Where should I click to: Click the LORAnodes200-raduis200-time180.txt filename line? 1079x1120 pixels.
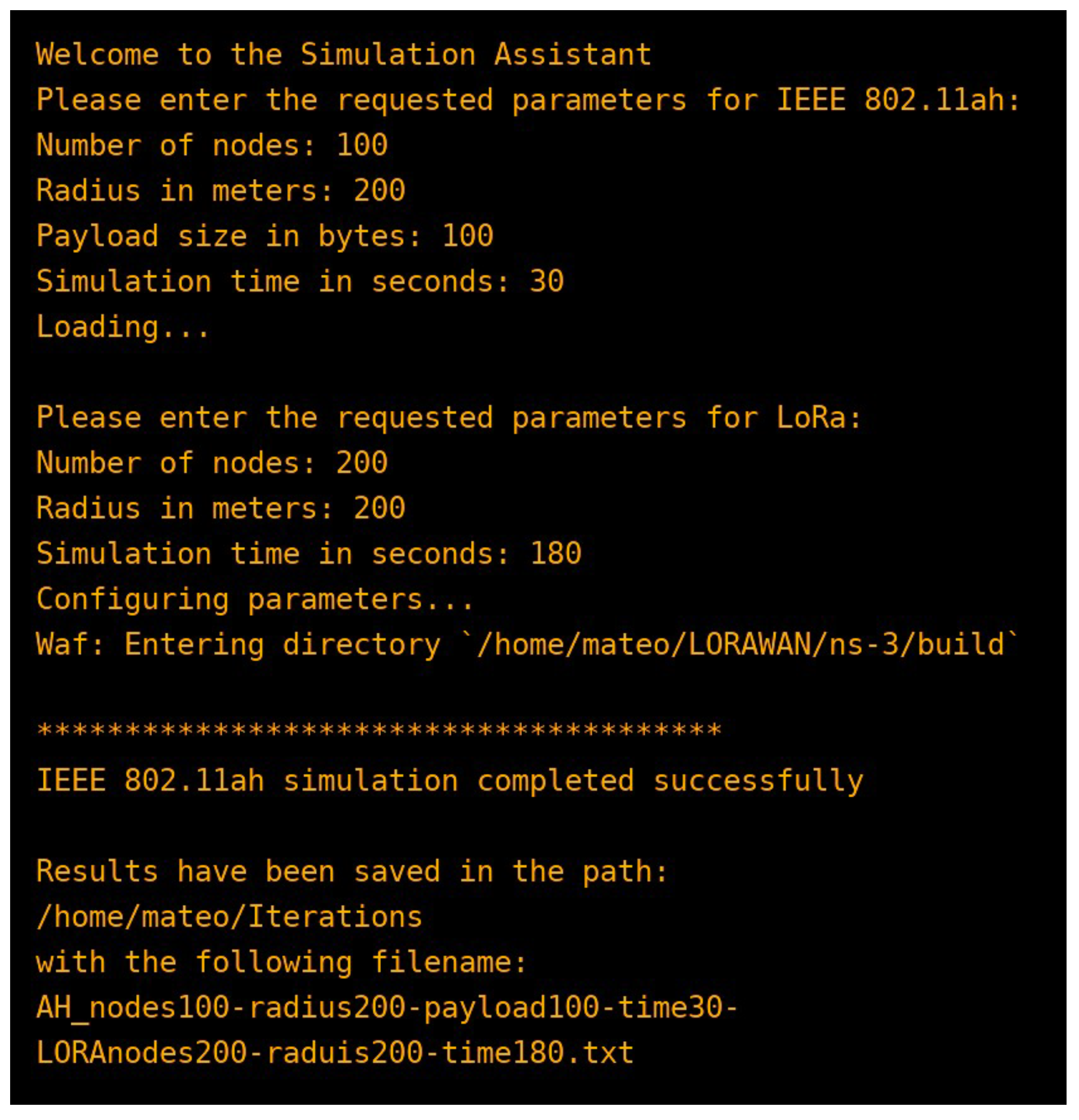tap(335, 1054)
